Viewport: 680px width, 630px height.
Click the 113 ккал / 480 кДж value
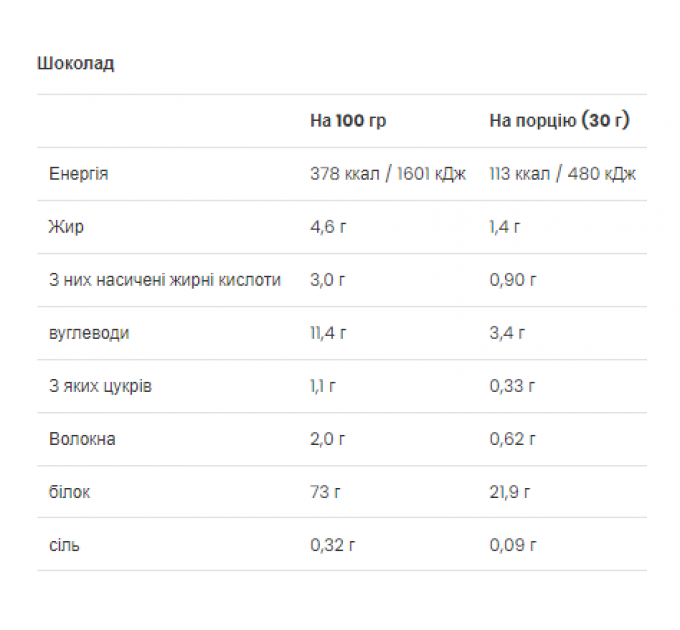pos(562,174)
